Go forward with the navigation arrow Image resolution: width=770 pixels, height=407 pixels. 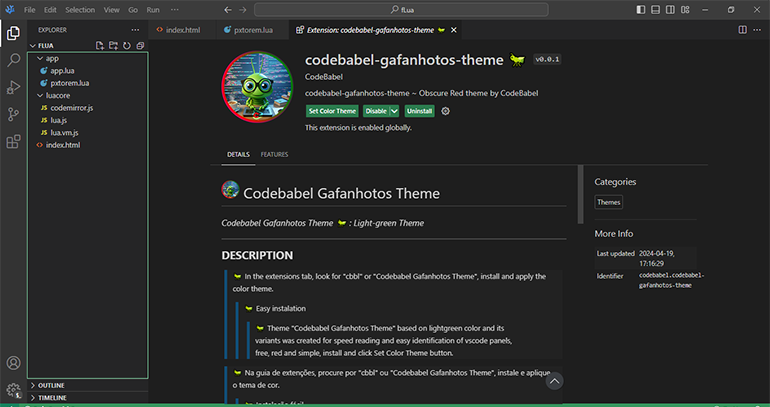click(243, 10)
